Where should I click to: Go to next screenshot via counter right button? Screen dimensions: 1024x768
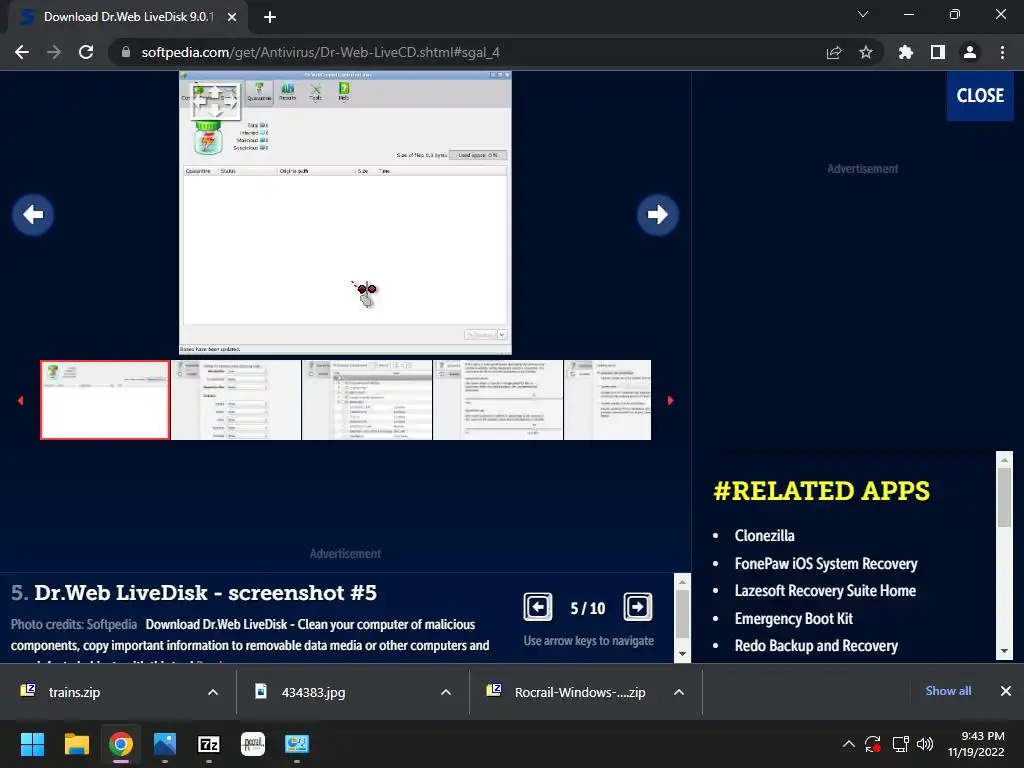(637, 607)
